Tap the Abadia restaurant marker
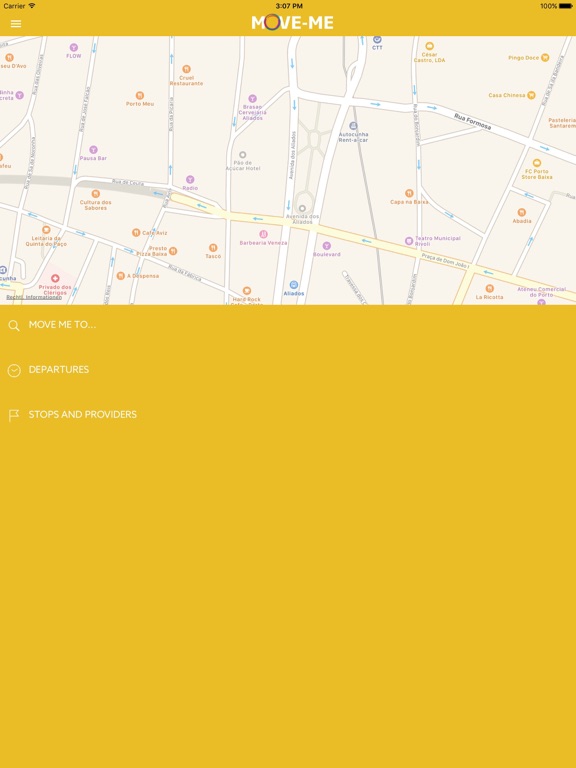This screenshot has width=576, height=768. tap(522, 212)
